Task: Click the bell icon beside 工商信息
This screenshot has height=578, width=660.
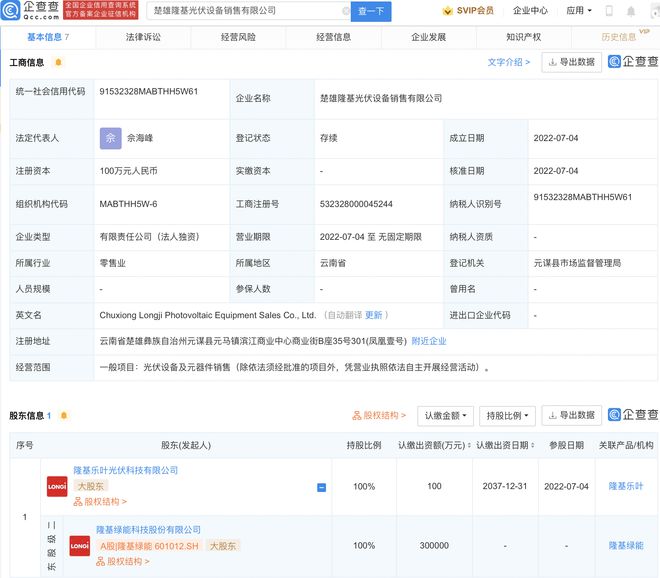Action: 59,62
